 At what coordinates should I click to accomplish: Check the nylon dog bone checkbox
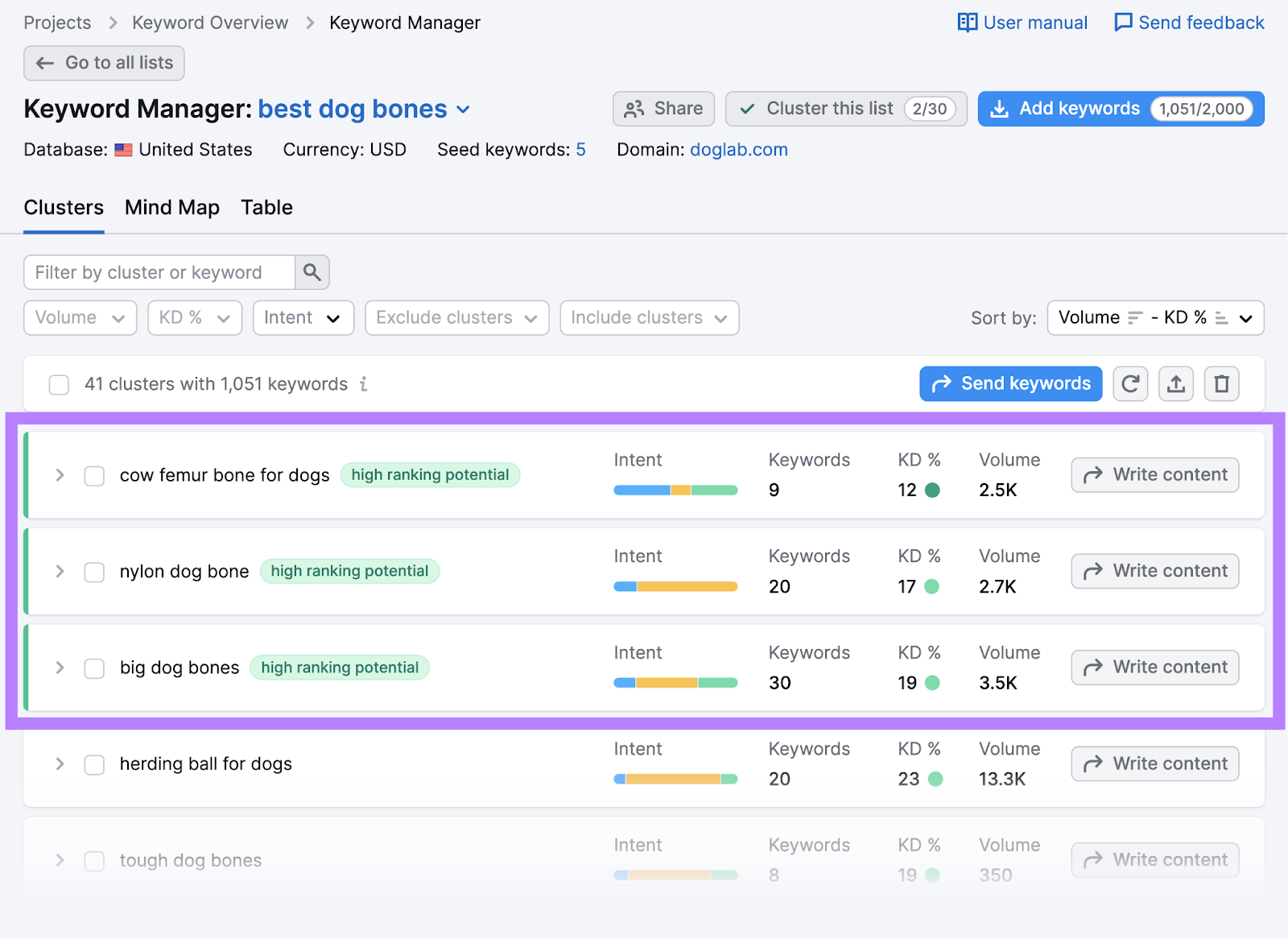pos(94,572)
